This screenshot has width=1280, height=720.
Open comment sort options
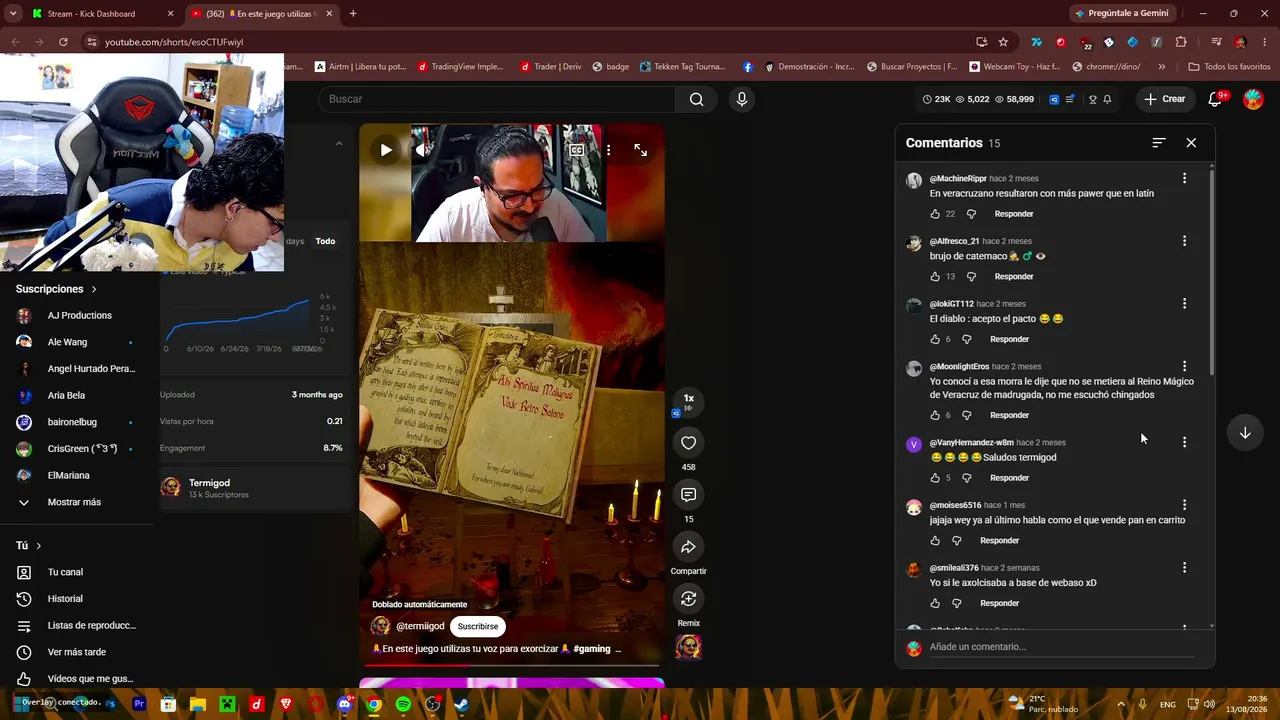click(1158, 143)
